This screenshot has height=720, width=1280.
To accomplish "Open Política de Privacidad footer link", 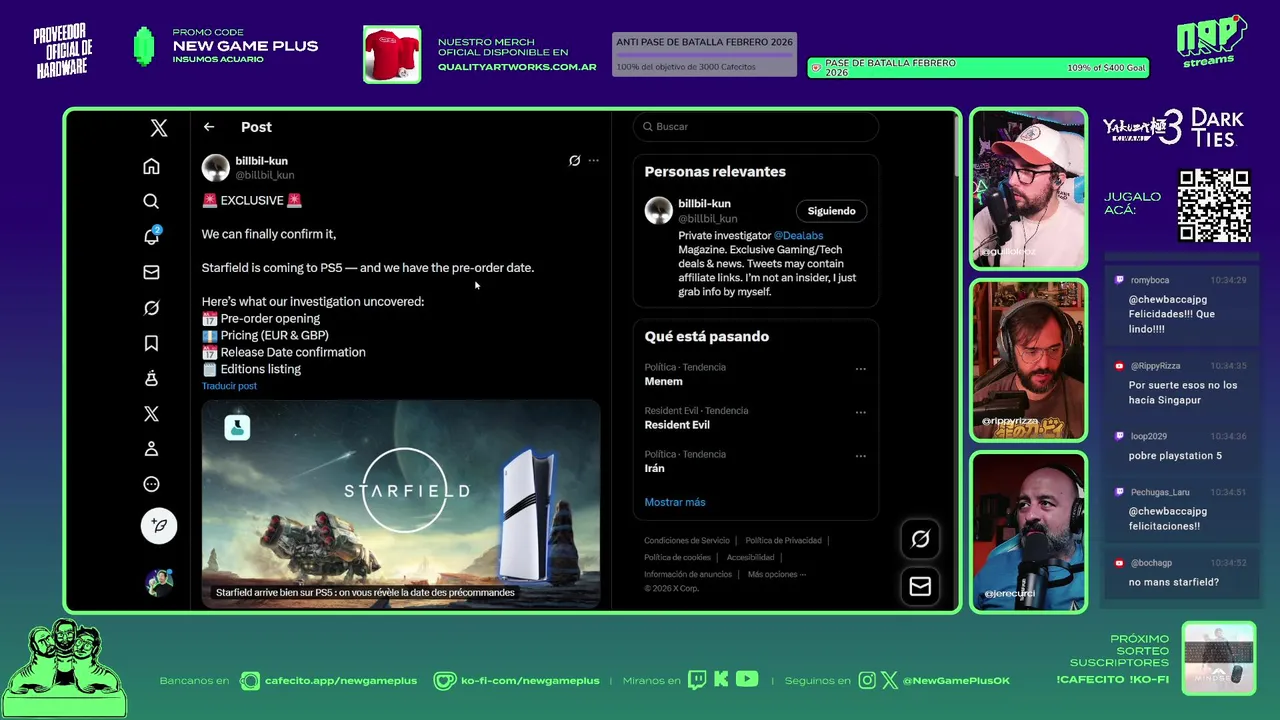I will (x=783, y=541).
